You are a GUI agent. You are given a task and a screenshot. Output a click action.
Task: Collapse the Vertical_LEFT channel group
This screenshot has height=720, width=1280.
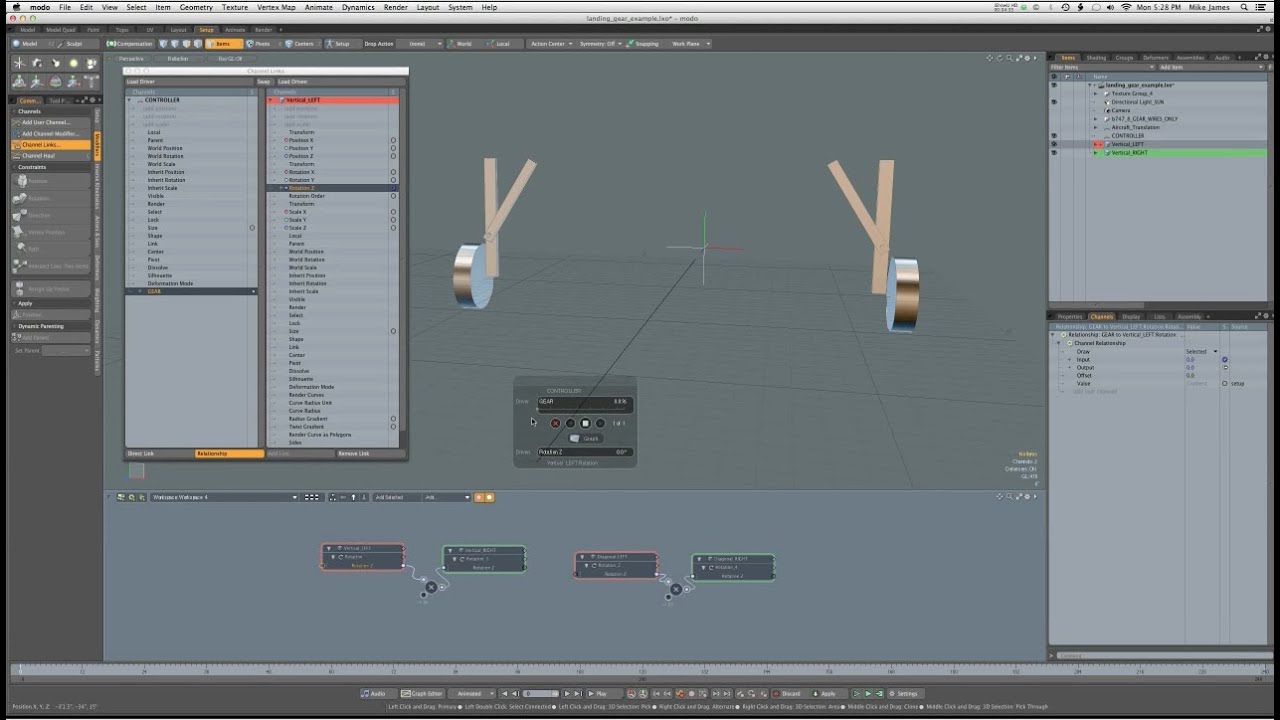(270, 100)
